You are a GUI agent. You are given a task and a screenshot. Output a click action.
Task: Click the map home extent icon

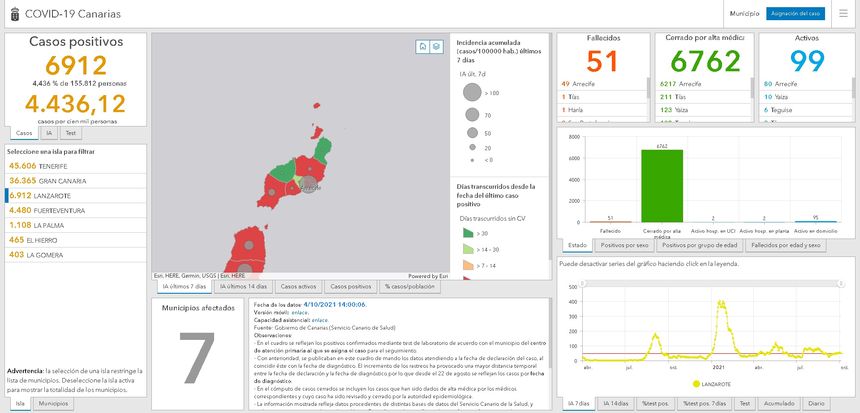click(x=423, y=46)
